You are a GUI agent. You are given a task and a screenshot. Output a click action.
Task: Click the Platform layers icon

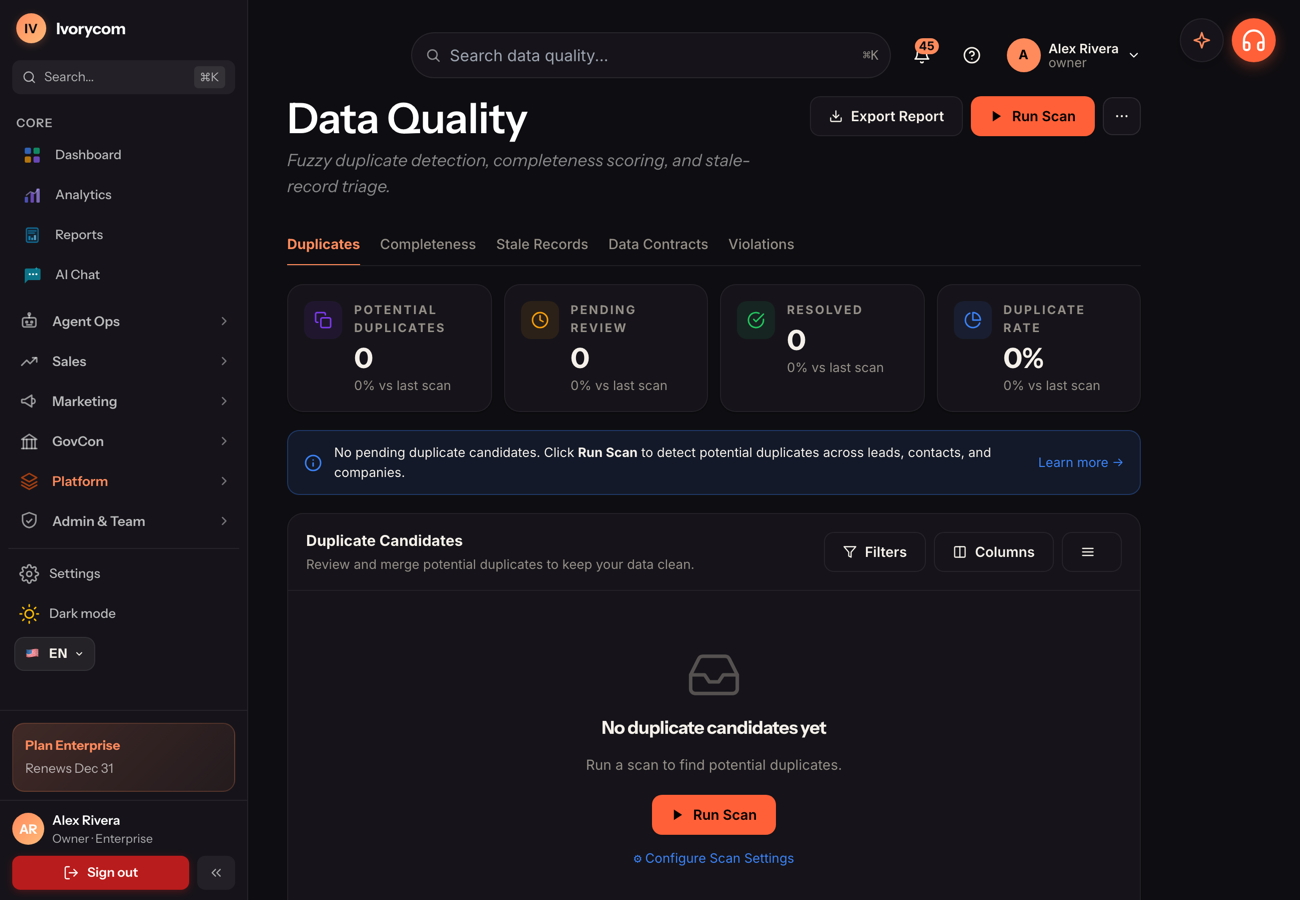29,481
